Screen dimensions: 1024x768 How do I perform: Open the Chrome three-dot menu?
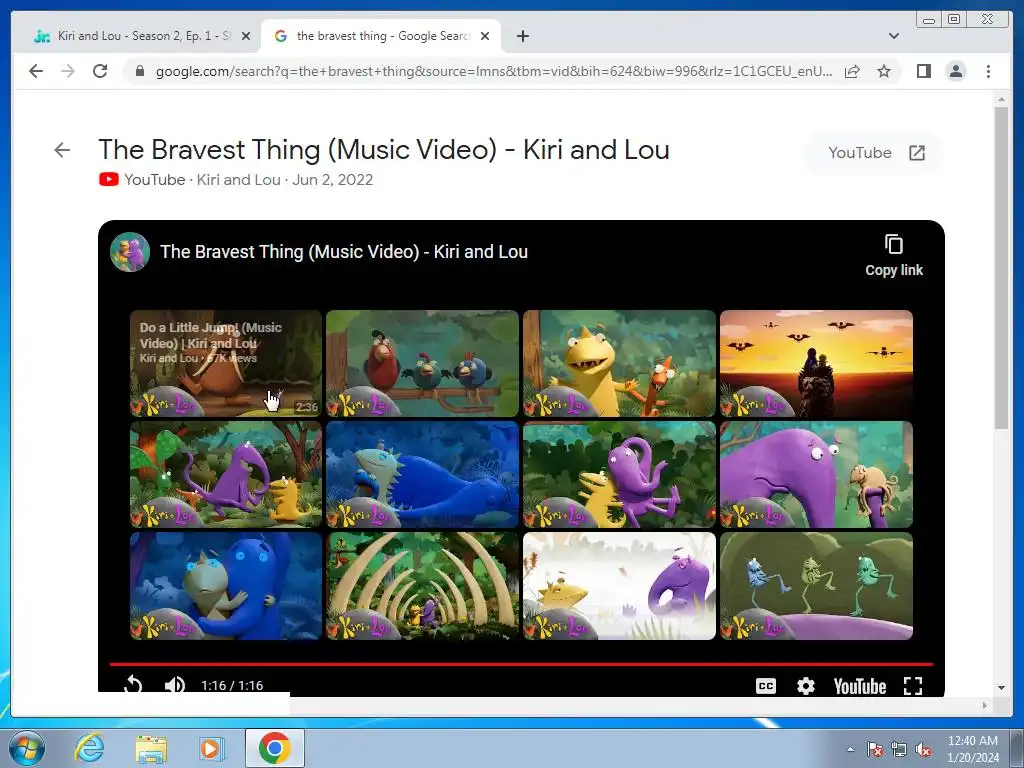[x=988, y=71]
